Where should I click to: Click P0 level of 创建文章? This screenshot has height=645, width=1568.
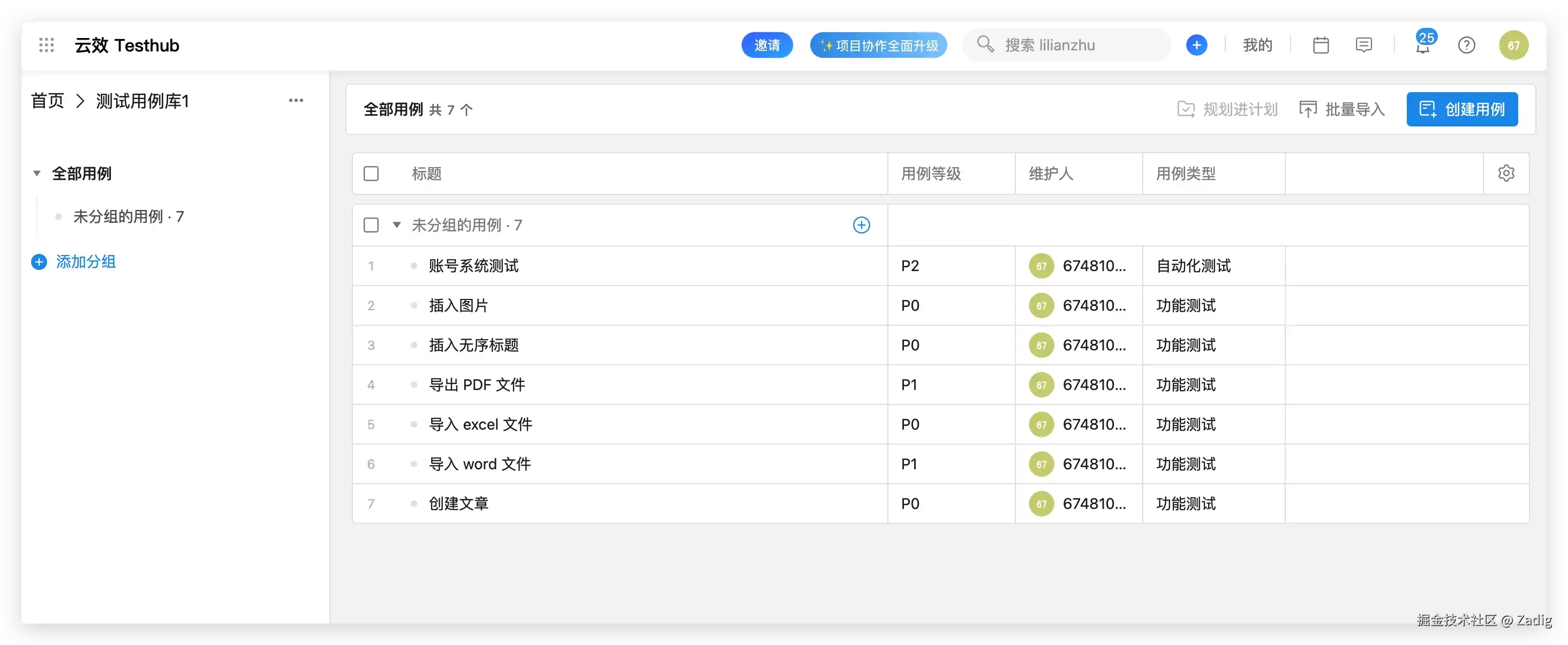click(910, 504)
